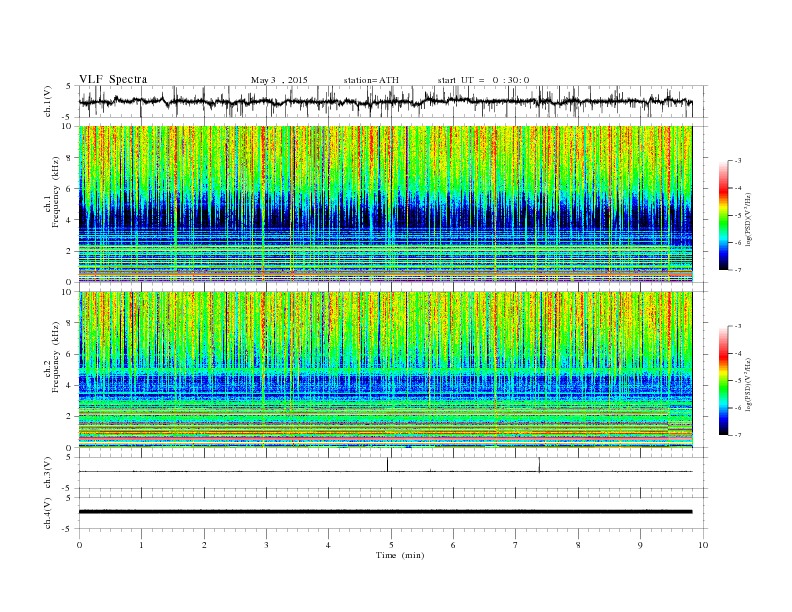Select the "start UT = 0 :30: 0" text

click(483, 80)
